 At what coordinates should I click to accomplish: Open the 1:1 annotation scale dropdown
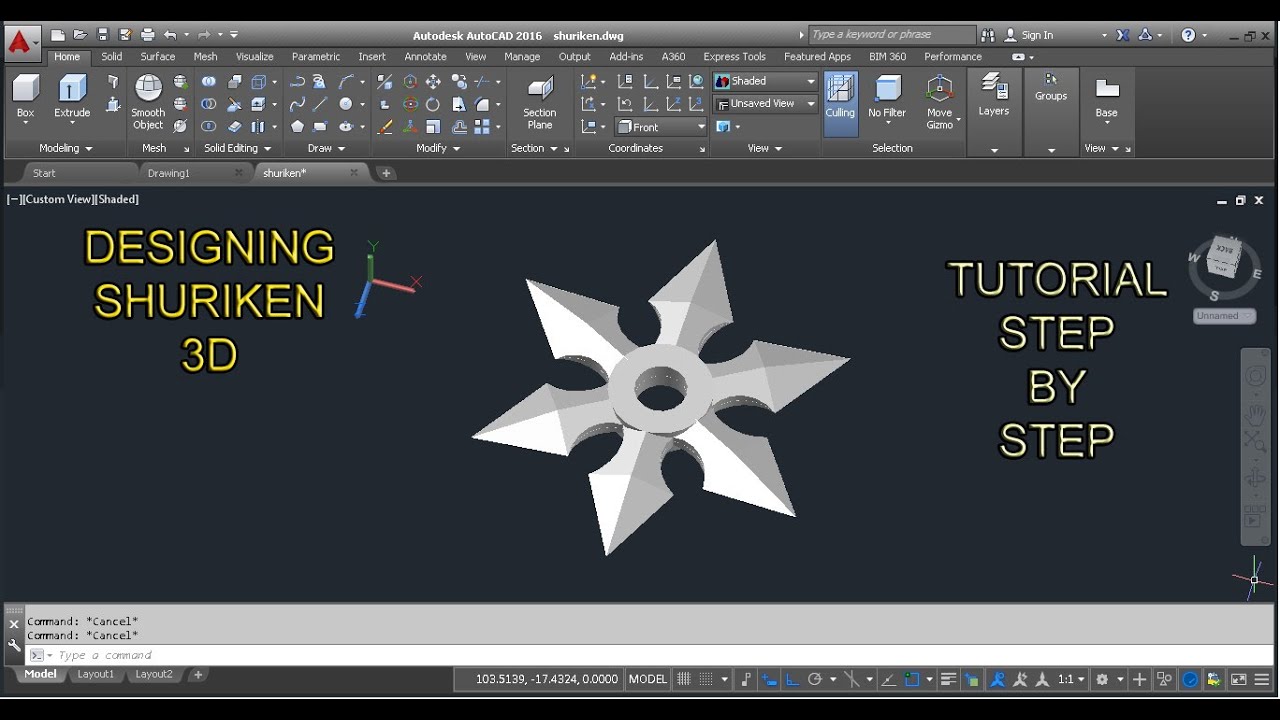tap(1071, 679)
